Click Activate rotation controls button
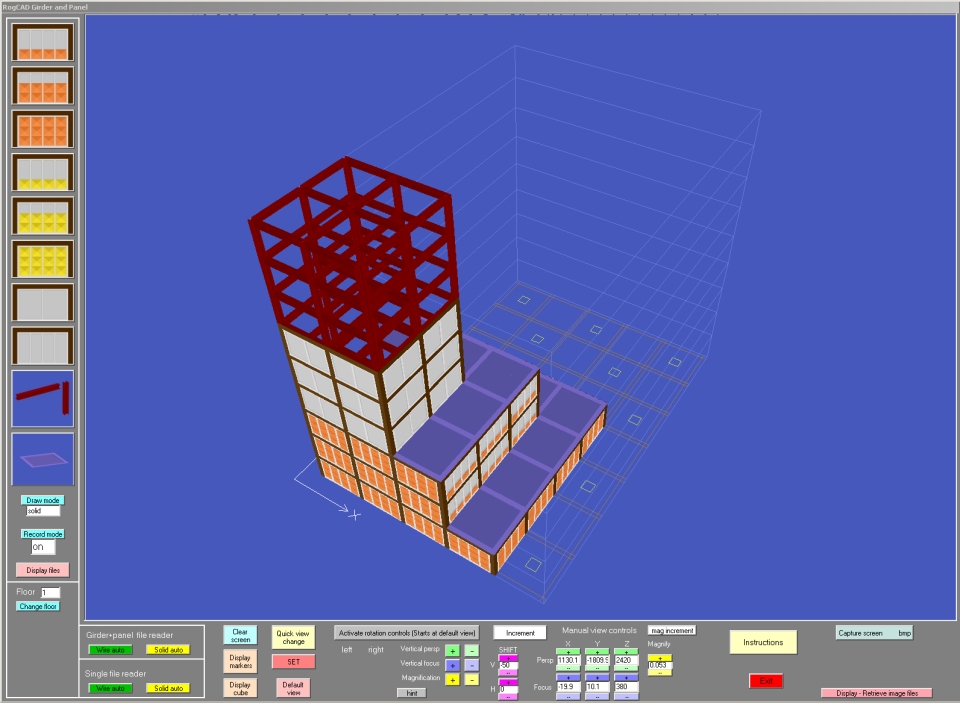 pos(407,633)
